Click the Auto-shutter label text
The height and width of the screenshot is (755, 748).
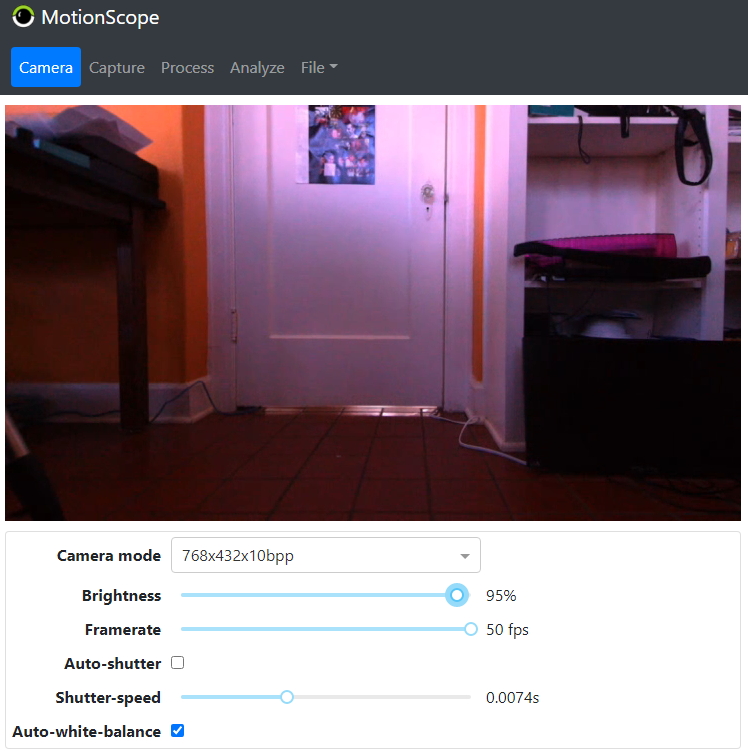click(112, 663)
